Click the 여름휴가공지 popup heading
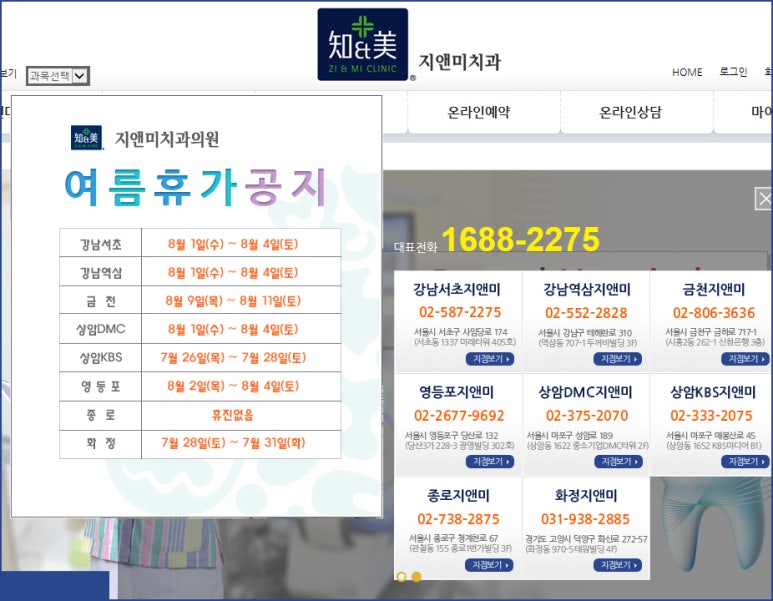 (196, 187)
